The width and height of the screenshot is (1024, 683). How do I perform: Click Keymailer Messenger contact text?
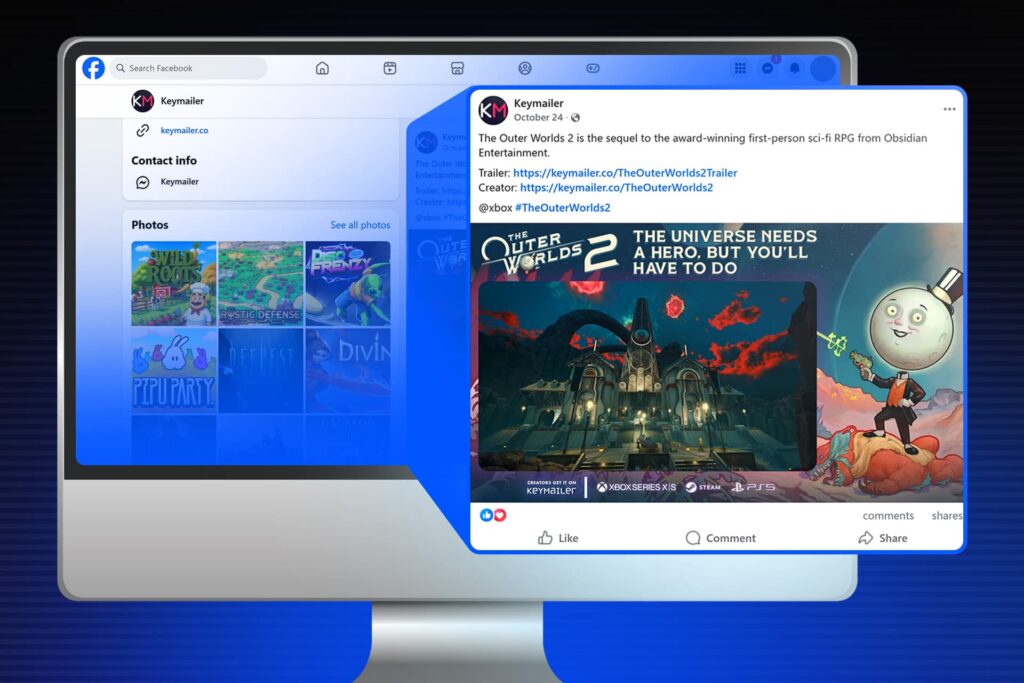click(x=180, y=182)
